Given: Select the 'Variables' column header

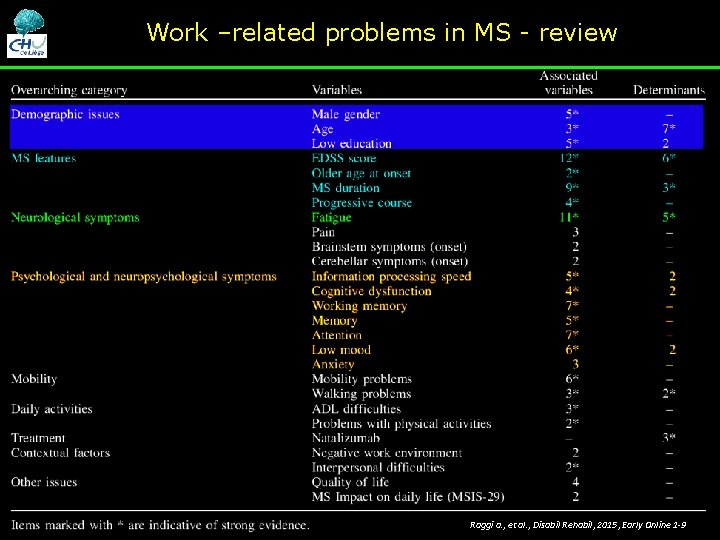Looking at the screenshot, I should pyautogui.click(x=337, y=90).
